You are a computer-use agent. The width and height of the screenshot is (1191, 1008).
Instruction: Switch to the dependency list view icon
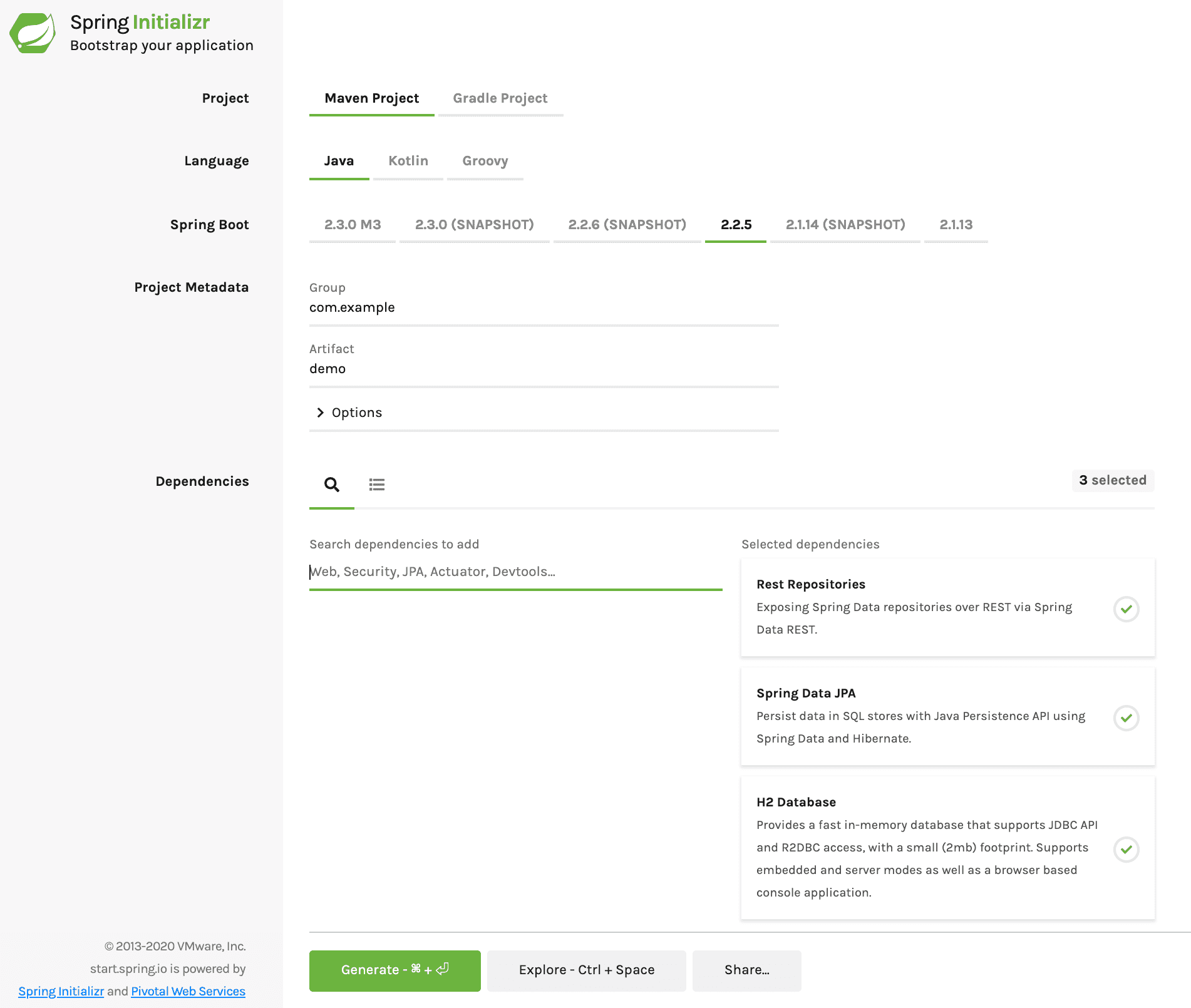[x=377, y=485]
